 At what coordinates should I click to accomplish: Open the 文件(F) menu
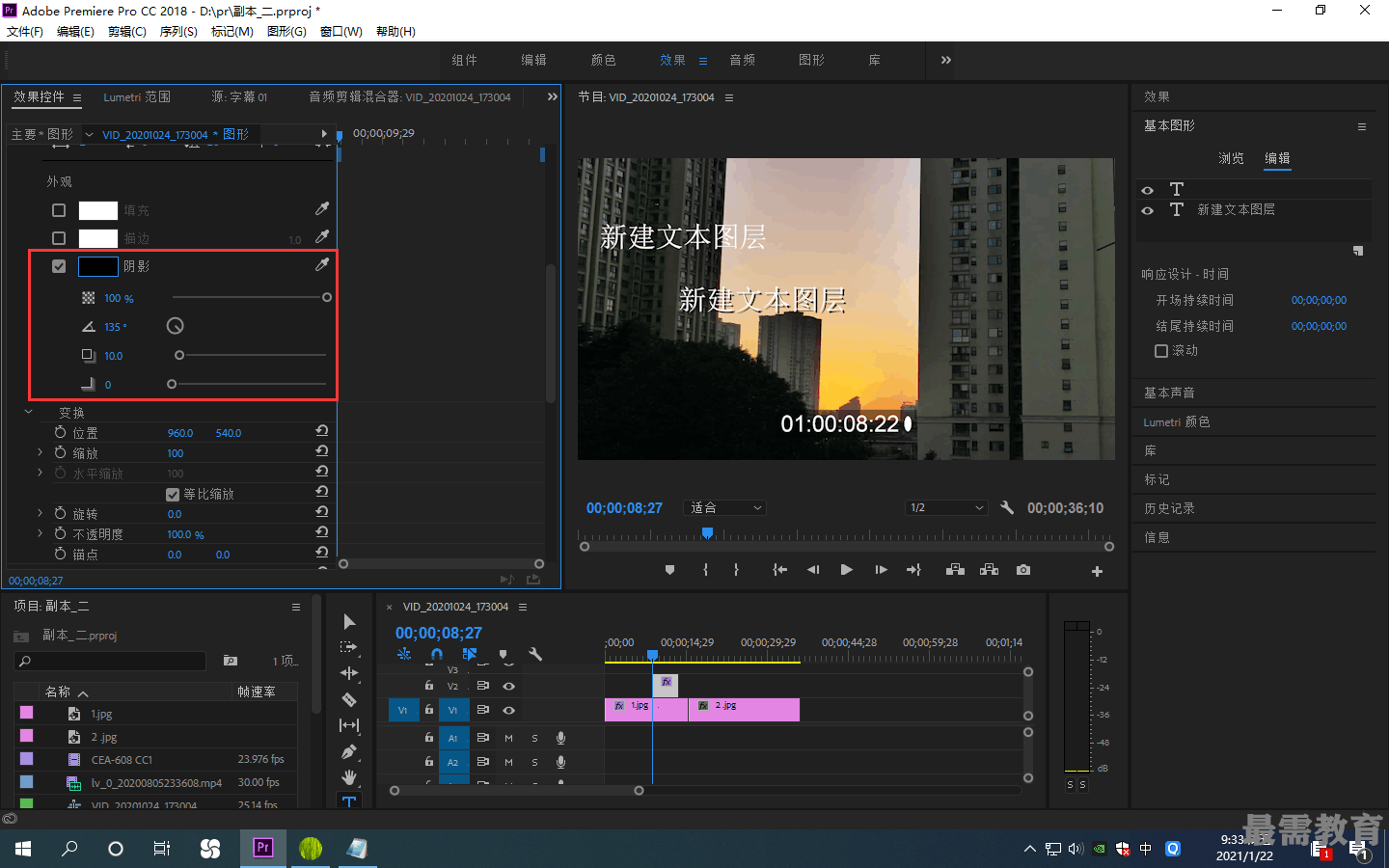coord(25,32)
